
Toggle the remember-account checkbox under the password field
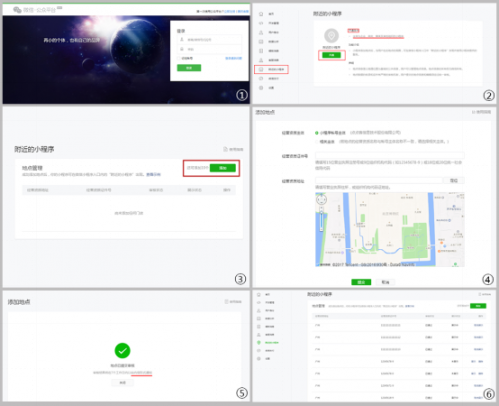[179, 58]
